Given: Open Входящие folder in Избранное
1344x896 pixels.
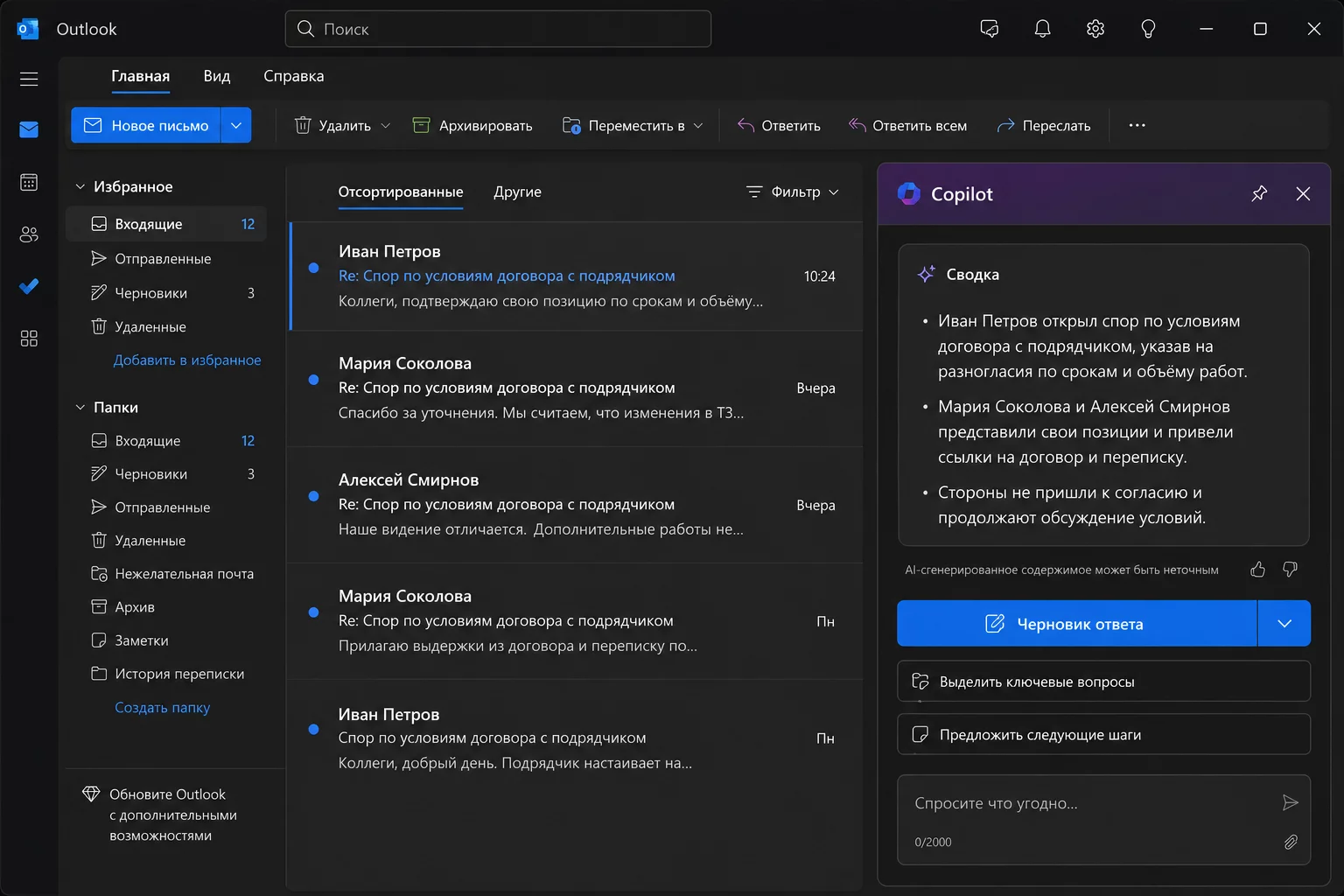Looking at the screenshot, I should coord(166,224).
